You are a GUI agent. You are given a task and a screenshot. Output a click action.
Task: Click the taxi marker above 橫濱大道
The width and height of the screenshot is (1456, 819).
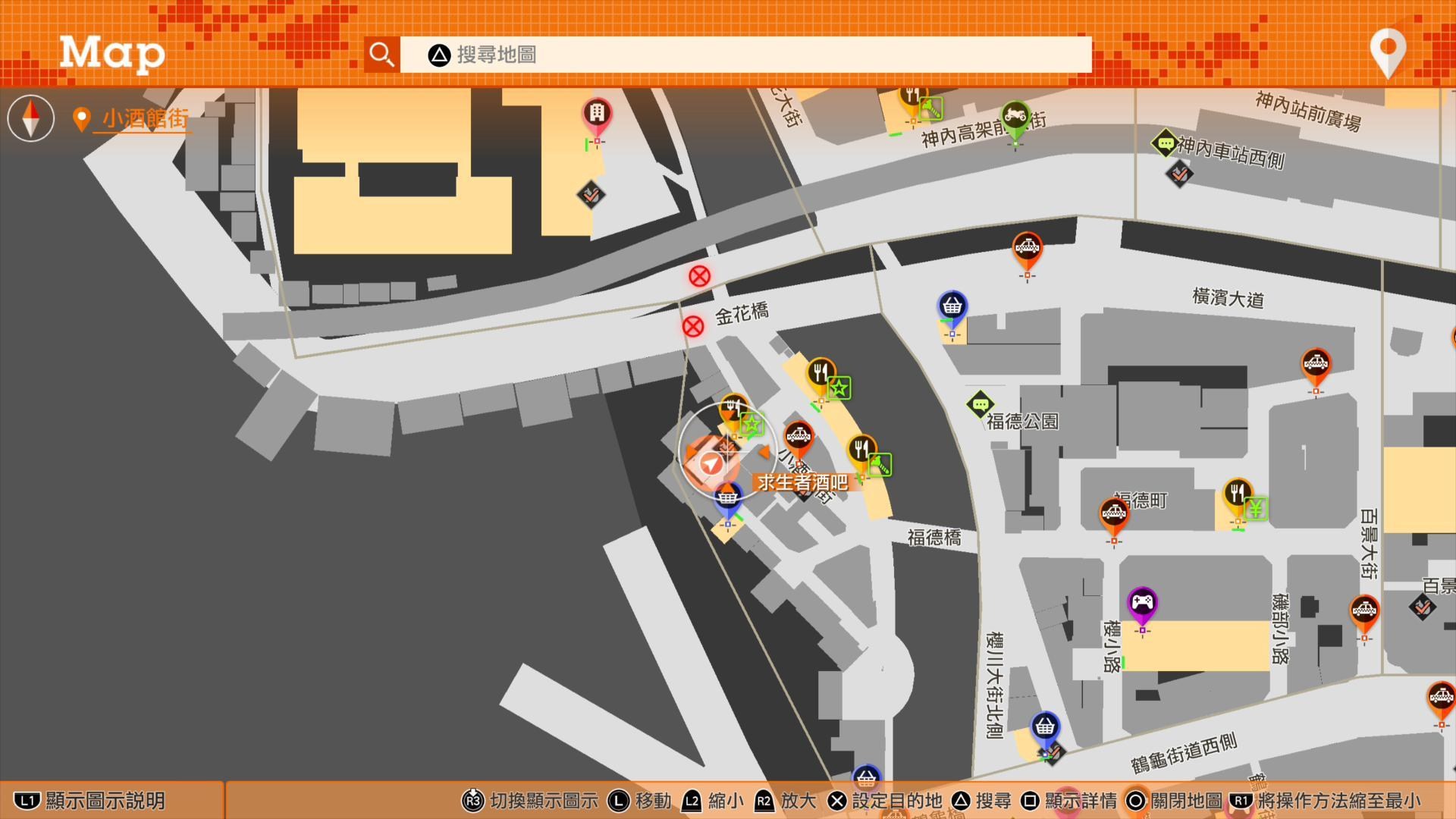[x=1028, y=251]
